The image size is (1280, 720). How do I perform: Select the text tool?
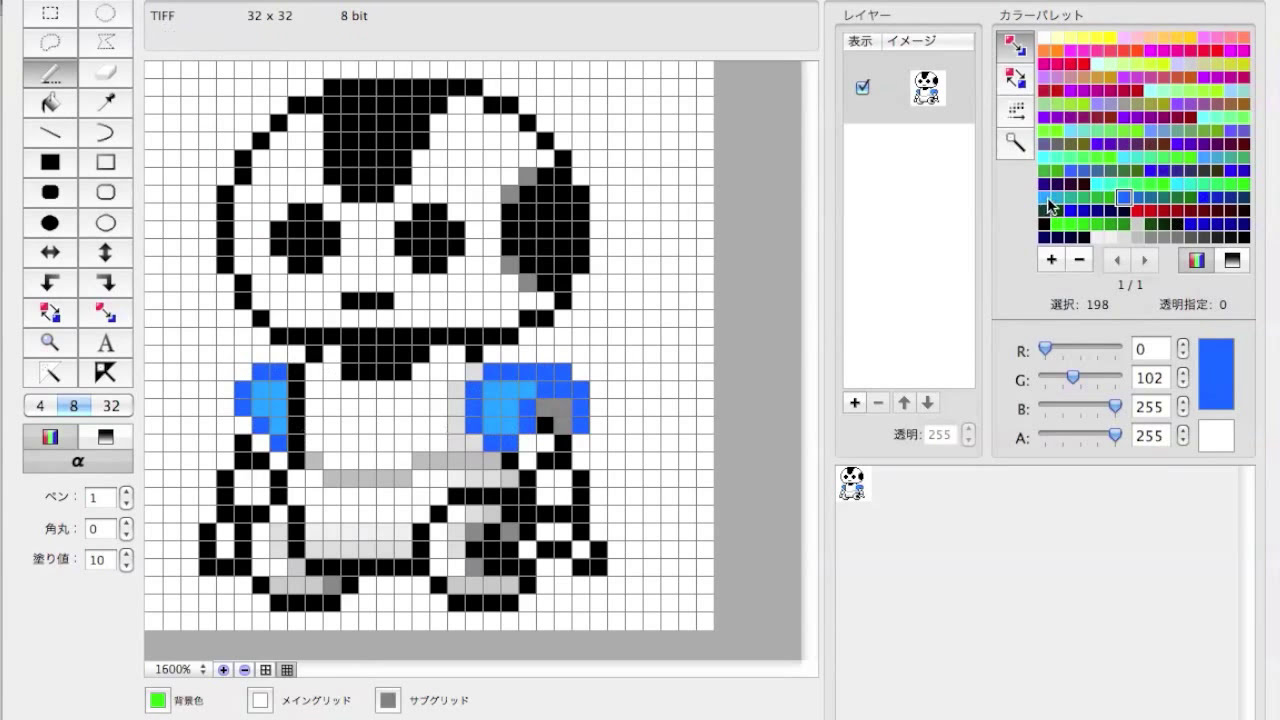(x=105, y=342)
